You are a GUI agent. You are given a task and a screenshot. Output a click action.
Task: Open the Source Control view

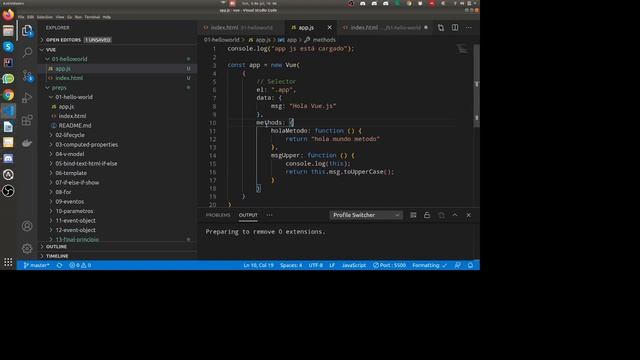pyautogui.click(x=27, y=76)
